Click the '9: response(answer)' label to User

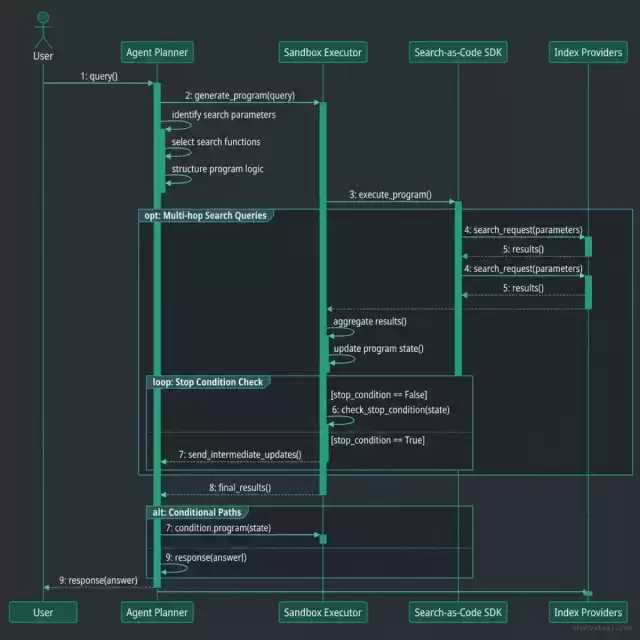pos(98,580)
